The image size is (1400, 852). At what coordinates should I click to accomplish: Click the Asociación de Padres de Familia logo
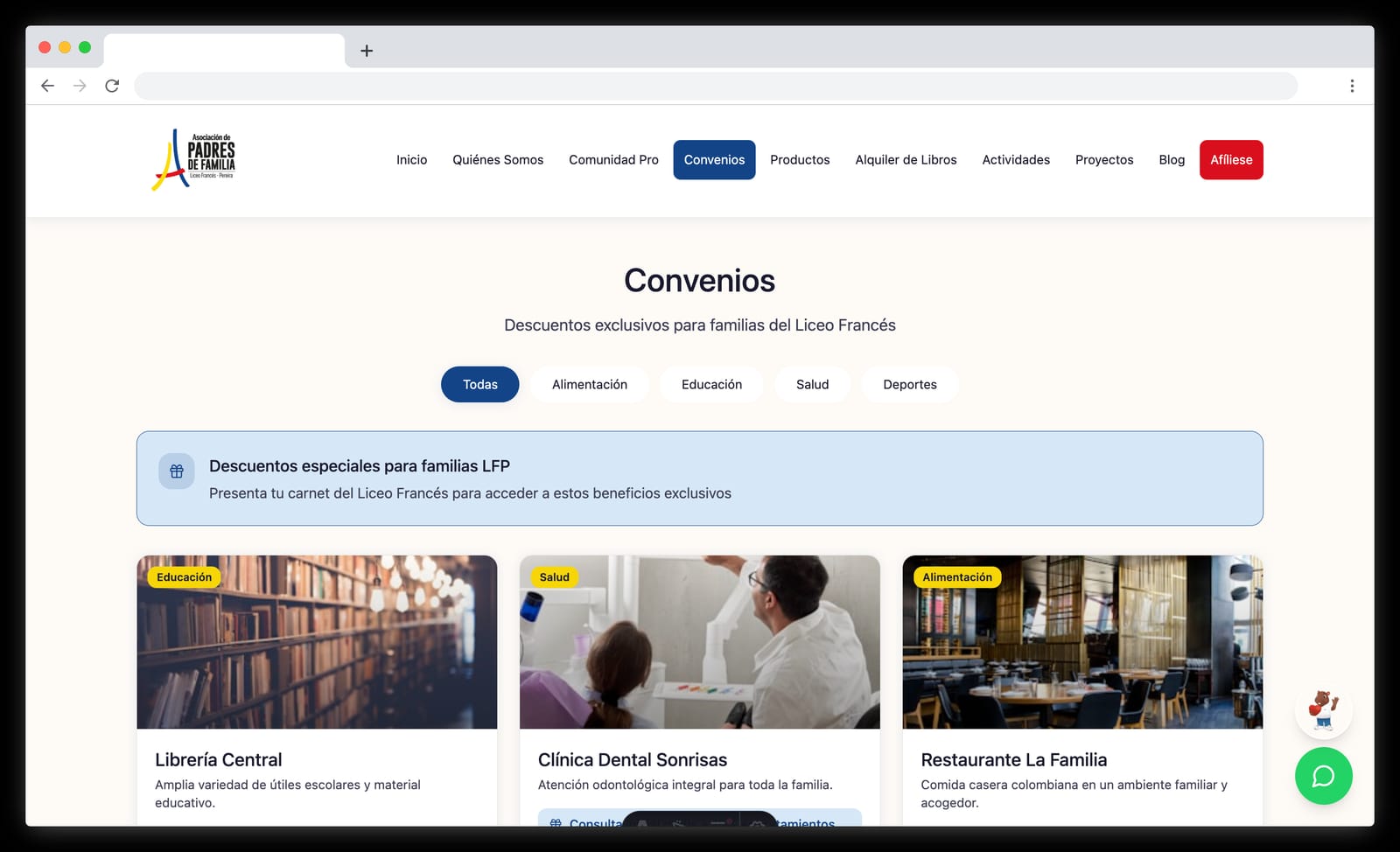[193, 159]
